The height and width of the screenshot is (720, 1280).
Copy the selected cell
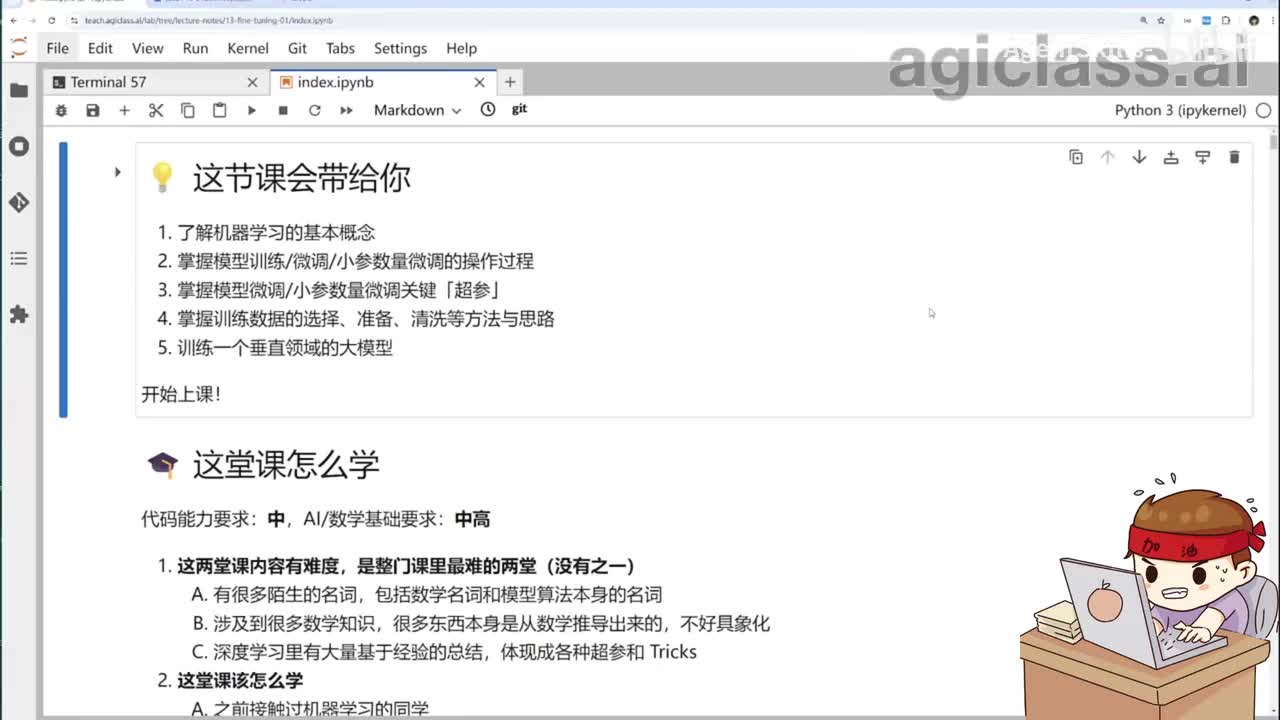click(188, 110)
